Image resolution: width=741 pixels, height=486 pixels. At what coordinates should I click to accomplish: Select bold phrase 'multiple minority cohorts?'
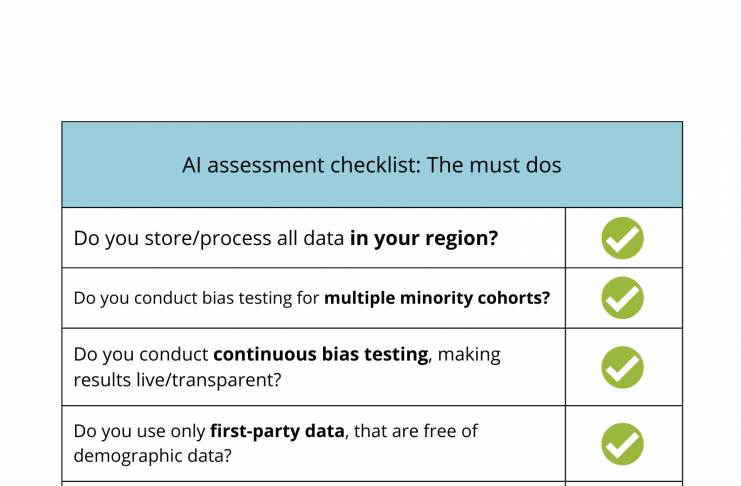pos(437,298)
